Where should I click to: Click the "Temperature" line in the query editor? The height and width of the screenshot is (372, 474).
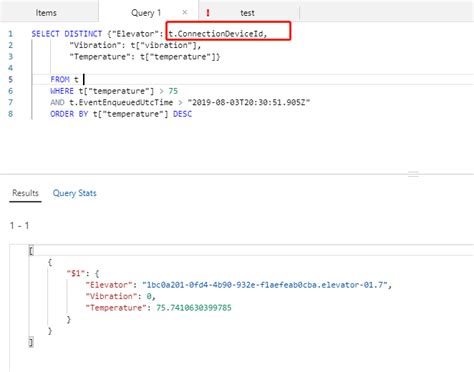pyautogui.click(x=145, y=57)
